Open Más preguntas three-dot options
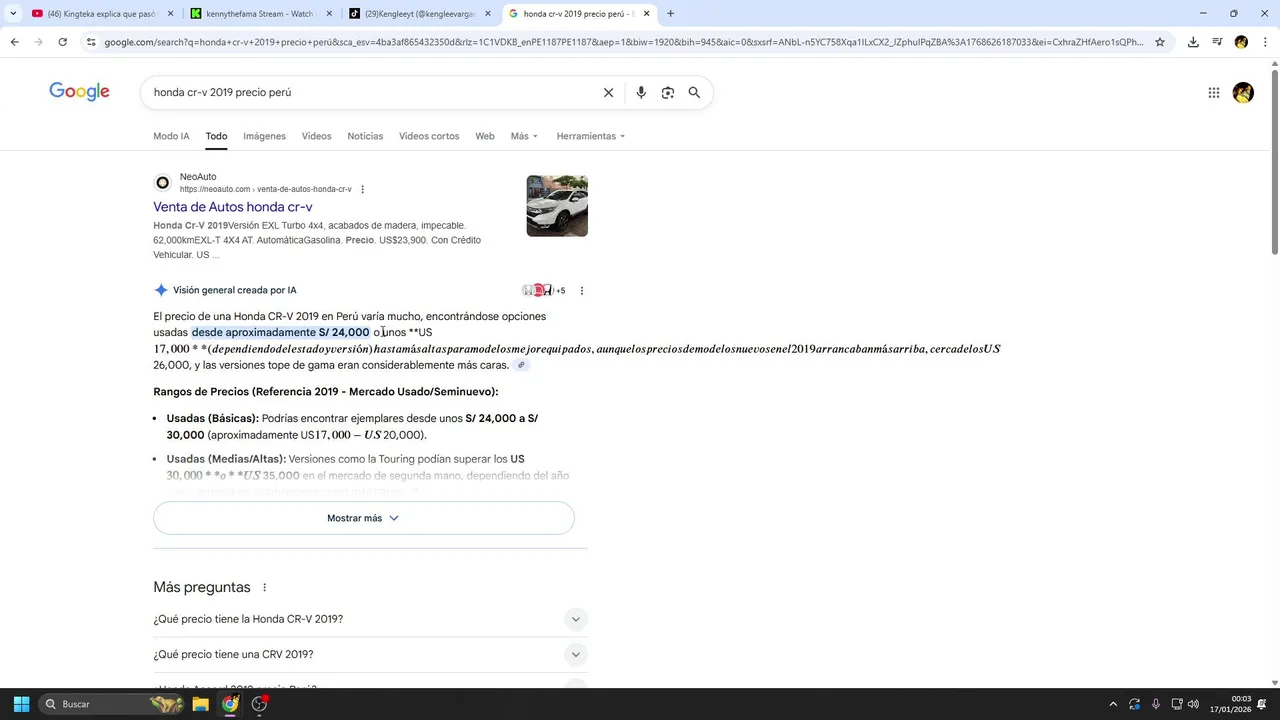 264,587
